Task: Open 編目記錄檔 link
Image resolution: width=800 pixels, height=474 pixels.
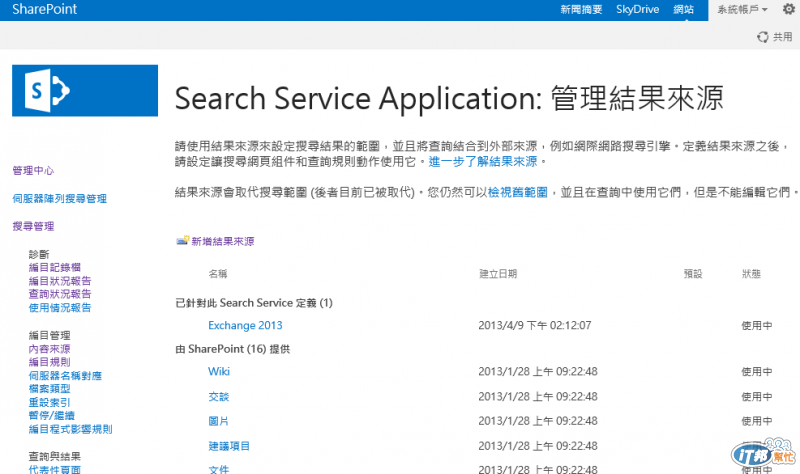Action: (55, 267)
